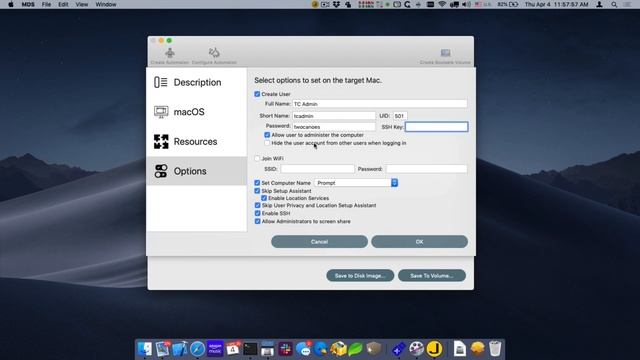Toggle Allow Administrators to screen share
The width and height of the screenshot is (640, 360).
pyautogui.click(x=257, y=221)
